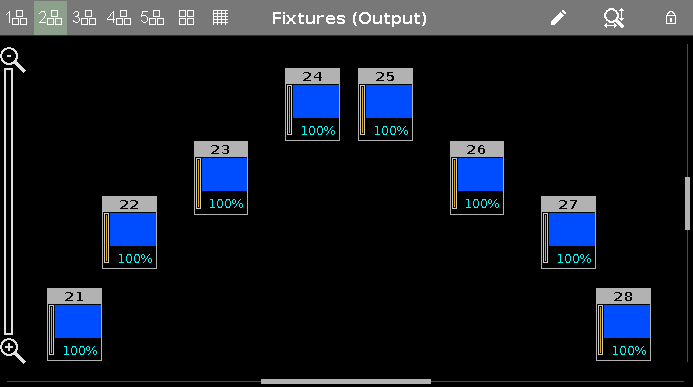Click fixture 21 blue color box
Image resolution: width=693 pixels, height=387 pixels.
(78, 322)
